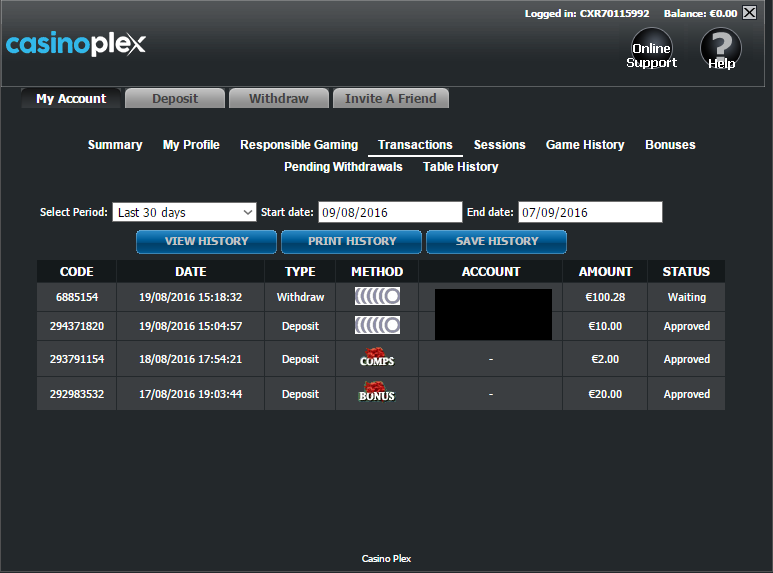Open Game History
Screen dimensions: 773x573
[585, 144]
